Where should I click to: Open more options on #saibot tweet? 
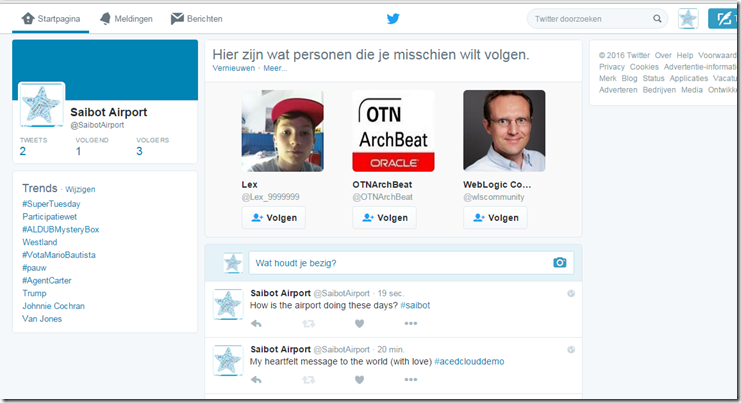tap(411, 324)
